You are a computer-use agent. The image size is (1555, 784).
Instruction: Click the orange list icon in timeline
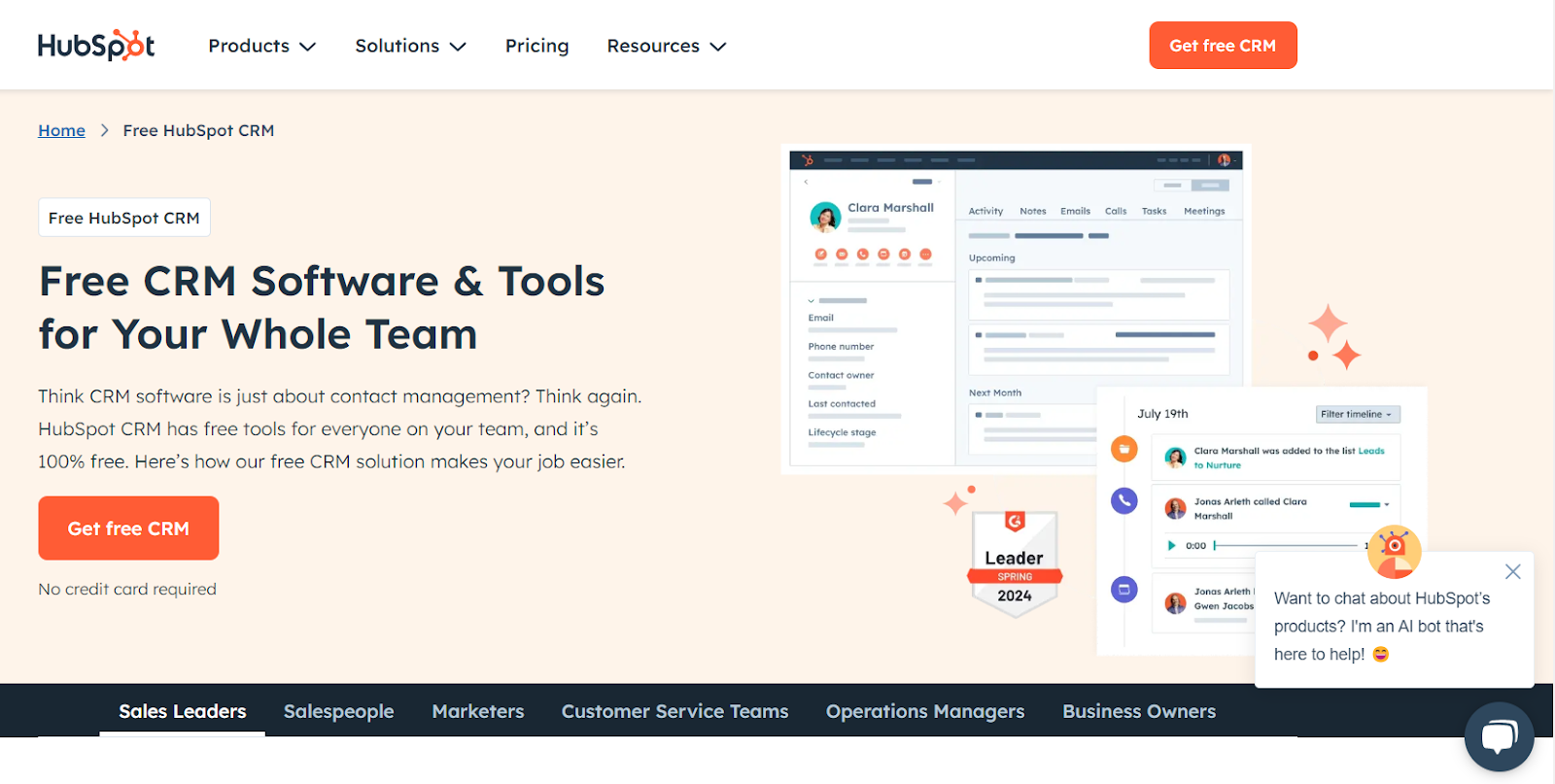coord(1123,449)
